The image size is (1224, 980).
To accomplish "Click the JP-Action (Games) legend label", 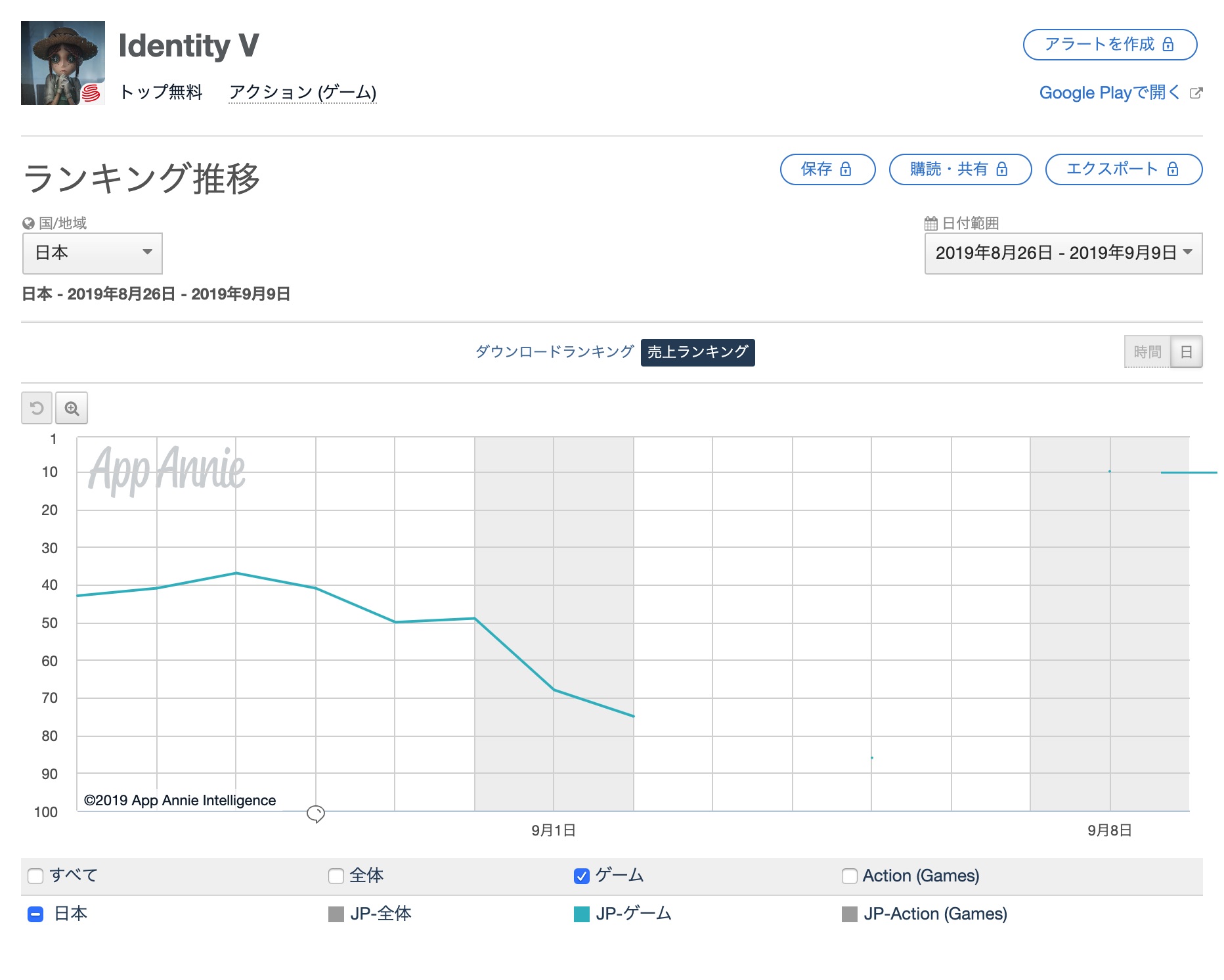I will (x=936, y=914).
